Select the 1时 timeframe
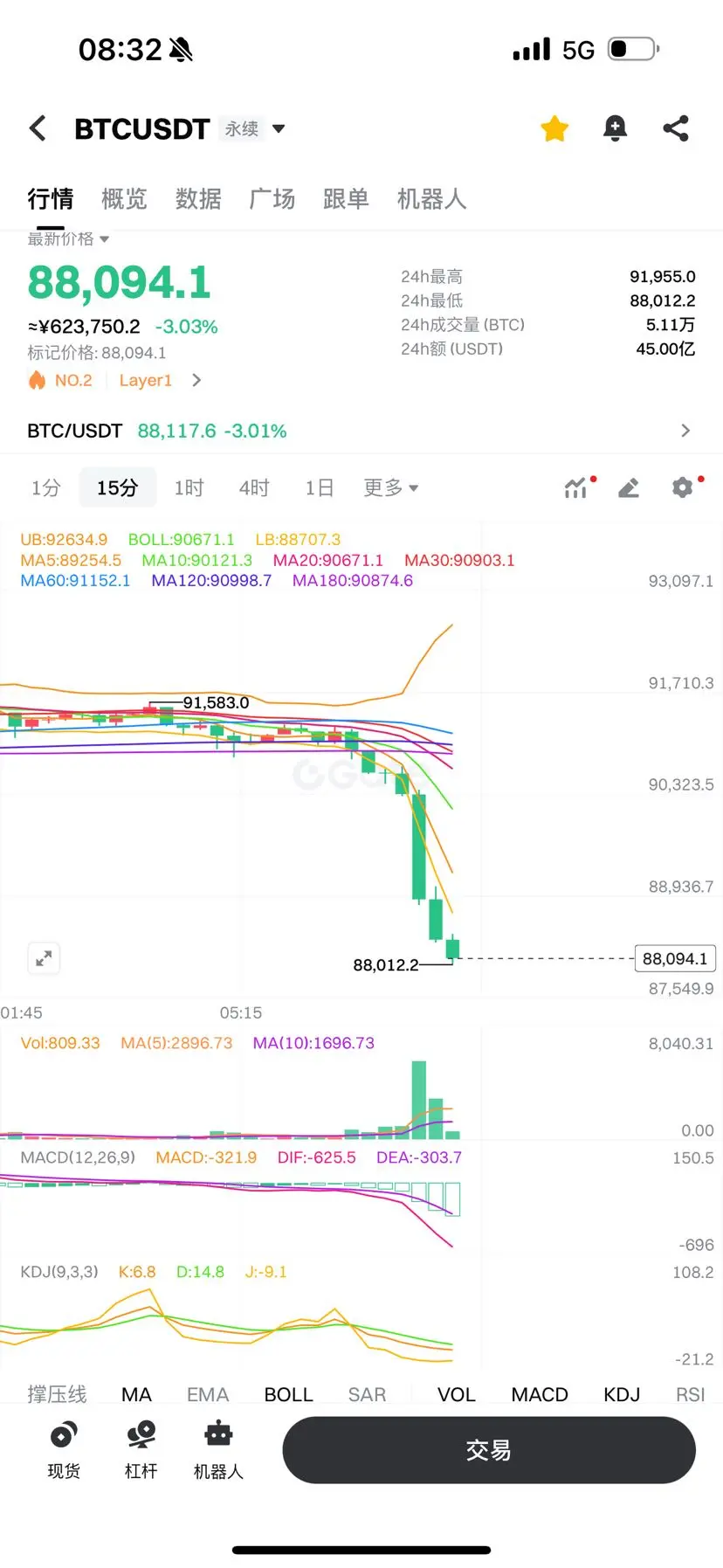This screenshot has width=723, height=1568. pyautogui.click(x=189, y=487)
